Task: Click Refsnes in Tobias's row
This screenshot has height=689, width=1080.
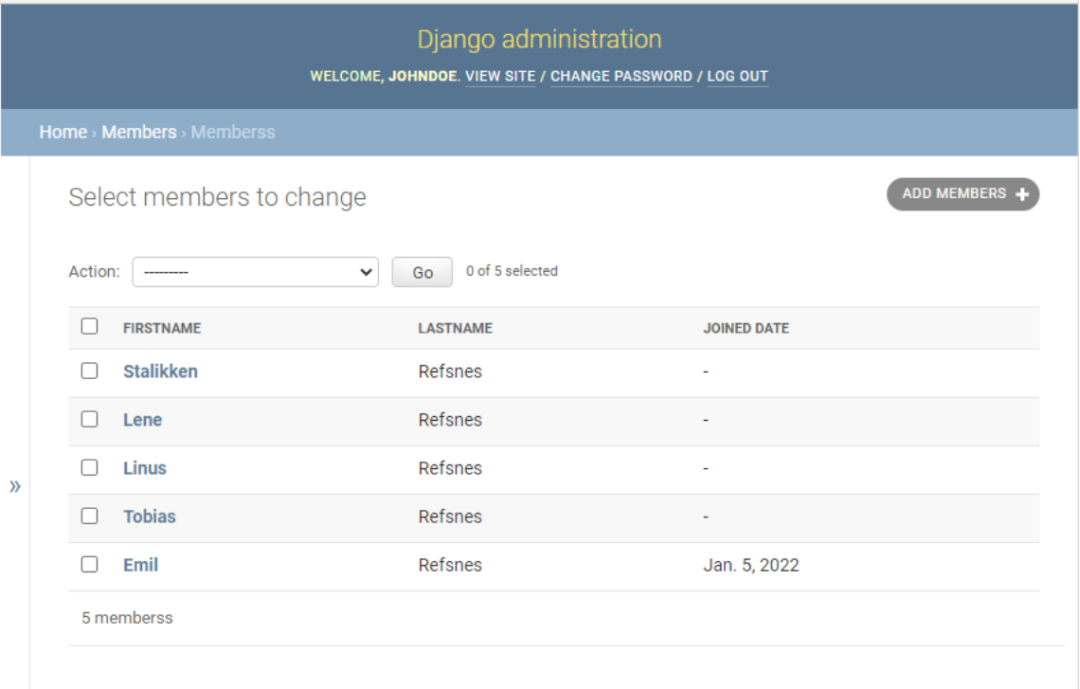Action: 450,516
